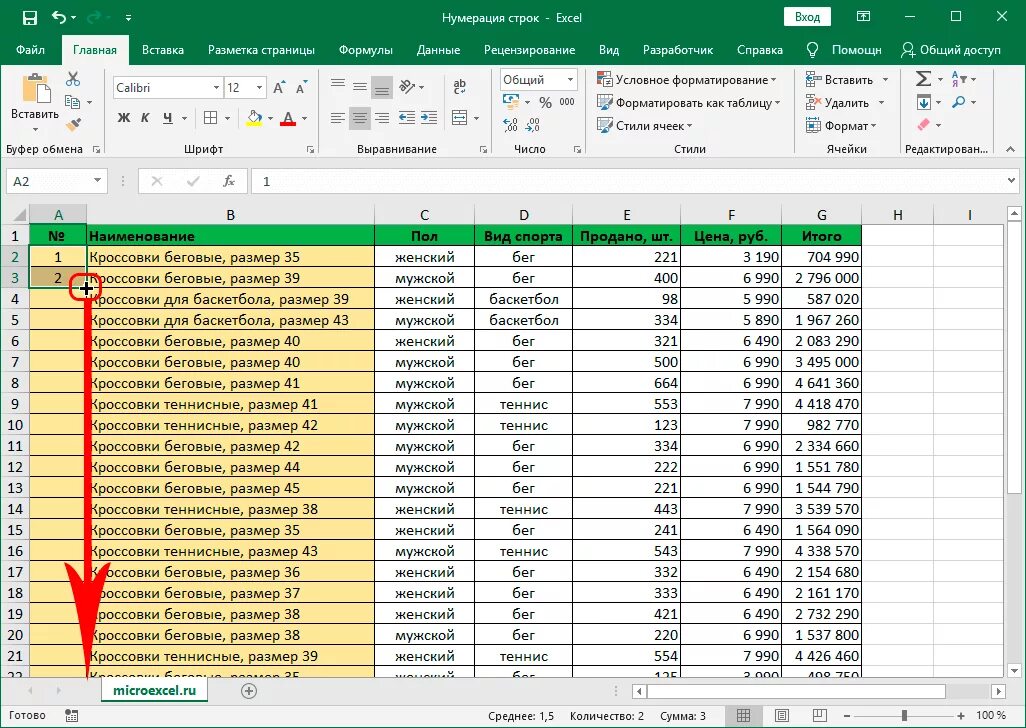Apply borders using the borders icon
This screenshot has width=1026, height=728.
211,118
